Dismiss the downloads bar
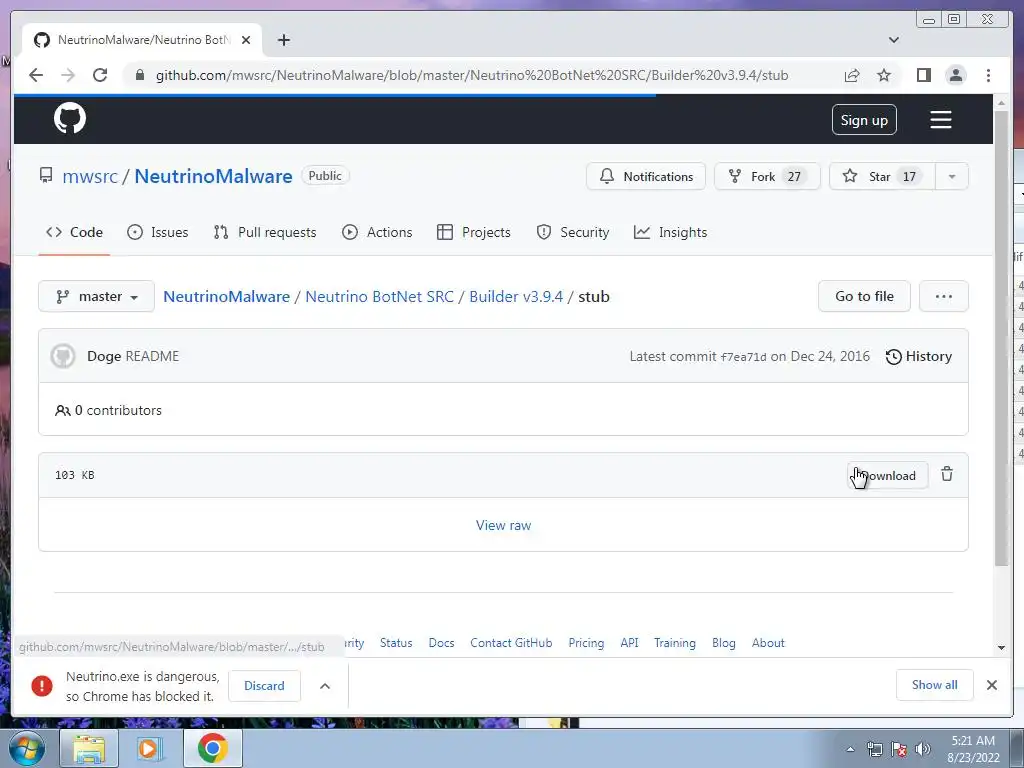The width and height of the screenshot is (1024, 768). click(x=991, y=685)
